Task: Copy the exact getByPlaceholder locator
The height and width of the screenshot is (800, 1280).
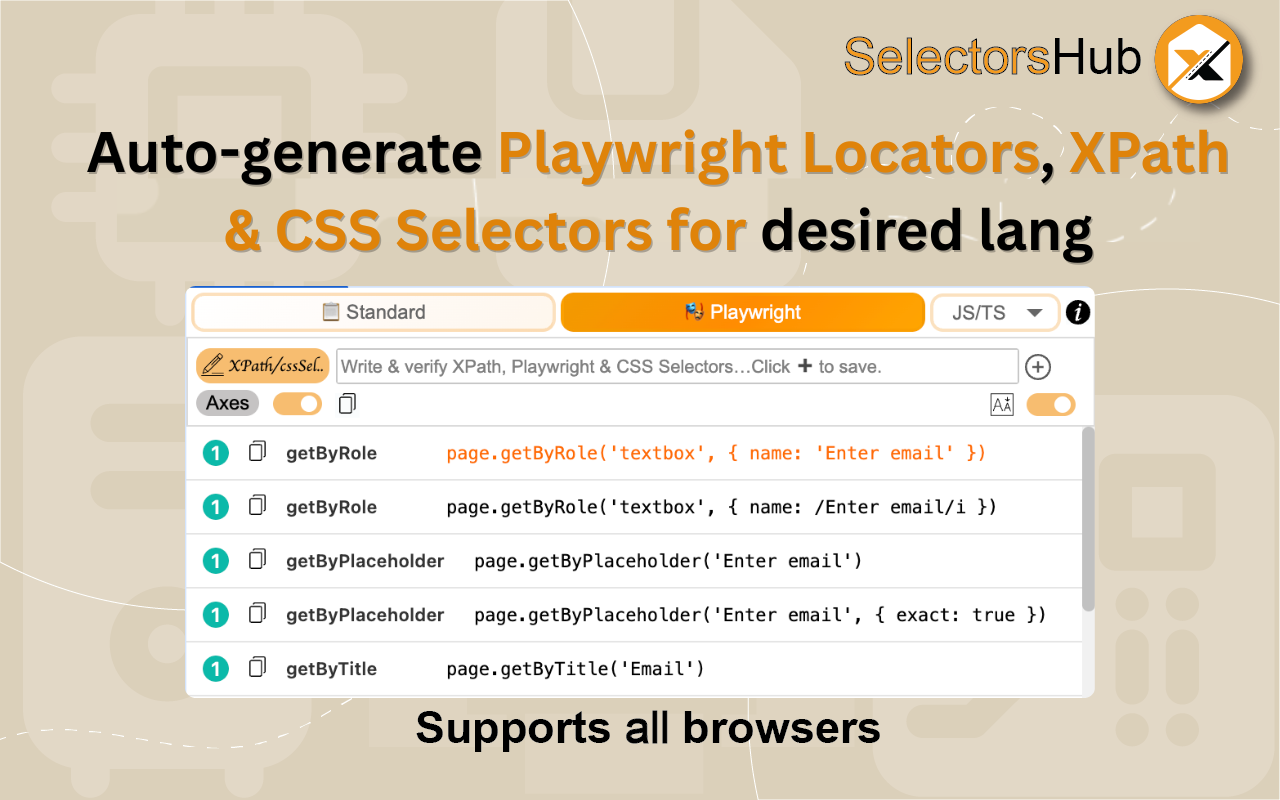Action: (257, 614)
